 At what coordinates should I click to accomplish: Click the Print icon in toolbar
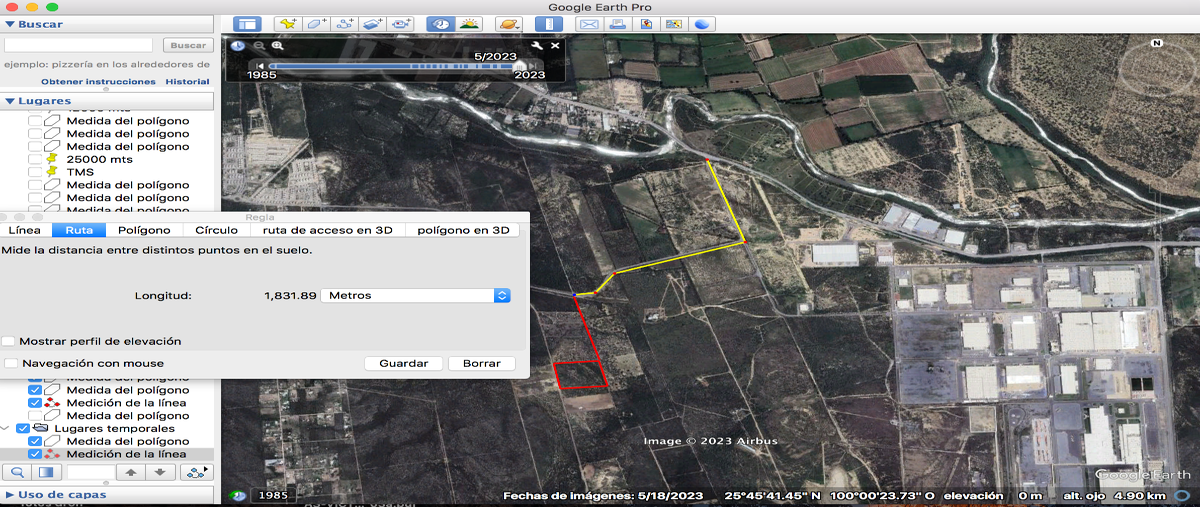coord(617,23)
